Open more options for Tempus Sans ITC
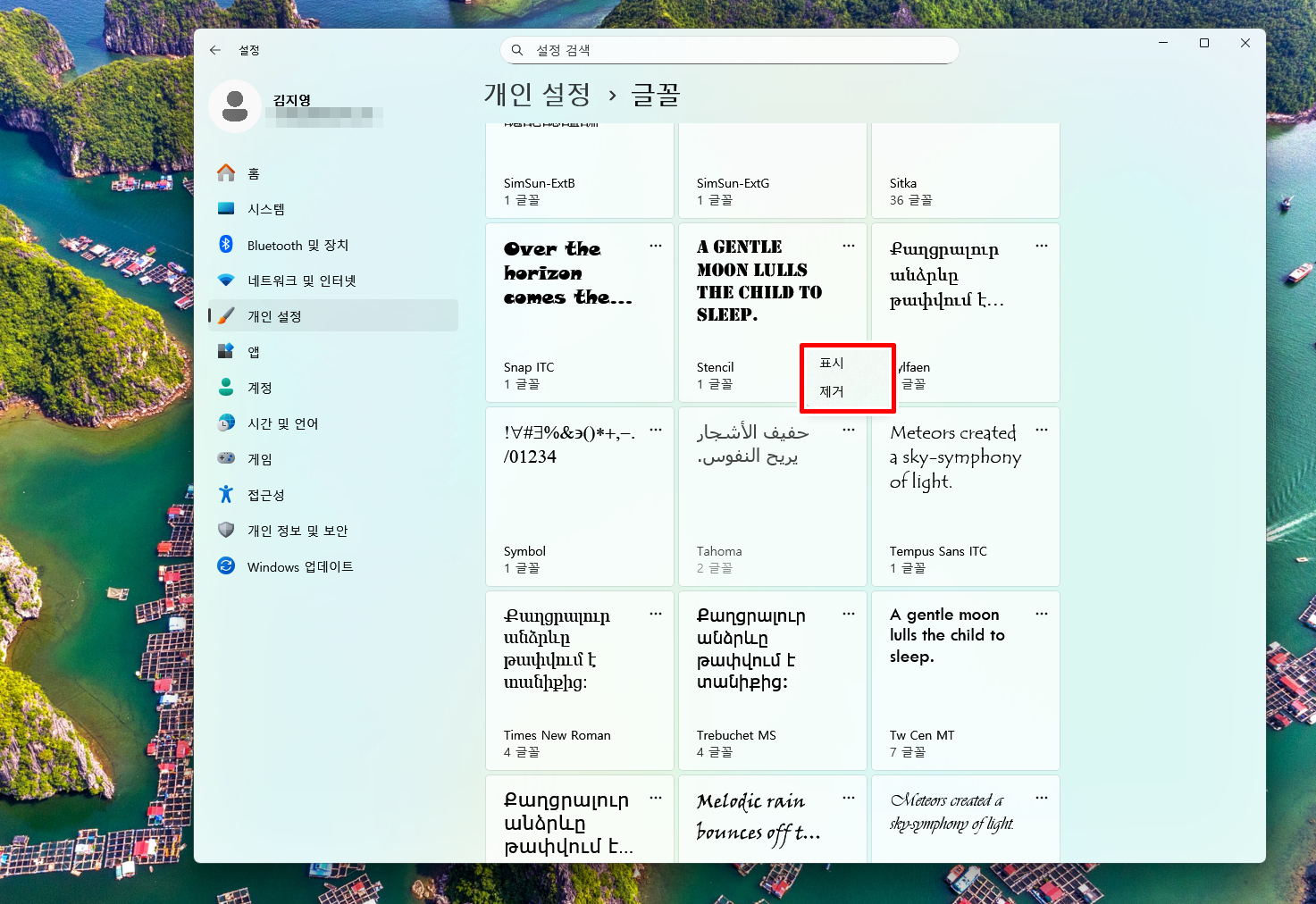Image resolution: width=1316 pixels, height=904 pixels. (1042, 430)
